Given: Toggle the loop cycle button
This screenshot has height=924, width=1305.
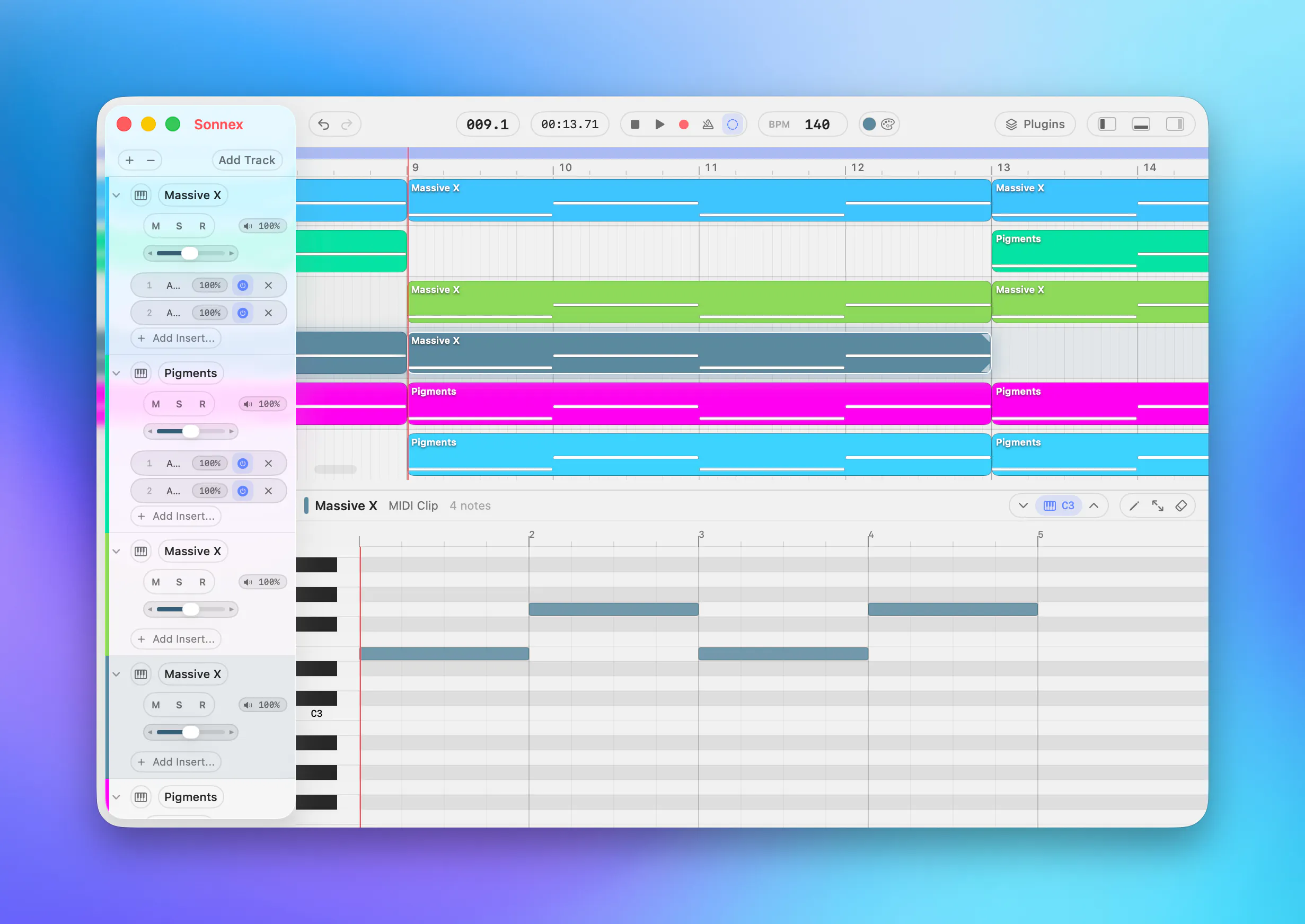Looking at the screenshot, I should tap(733, 125).
